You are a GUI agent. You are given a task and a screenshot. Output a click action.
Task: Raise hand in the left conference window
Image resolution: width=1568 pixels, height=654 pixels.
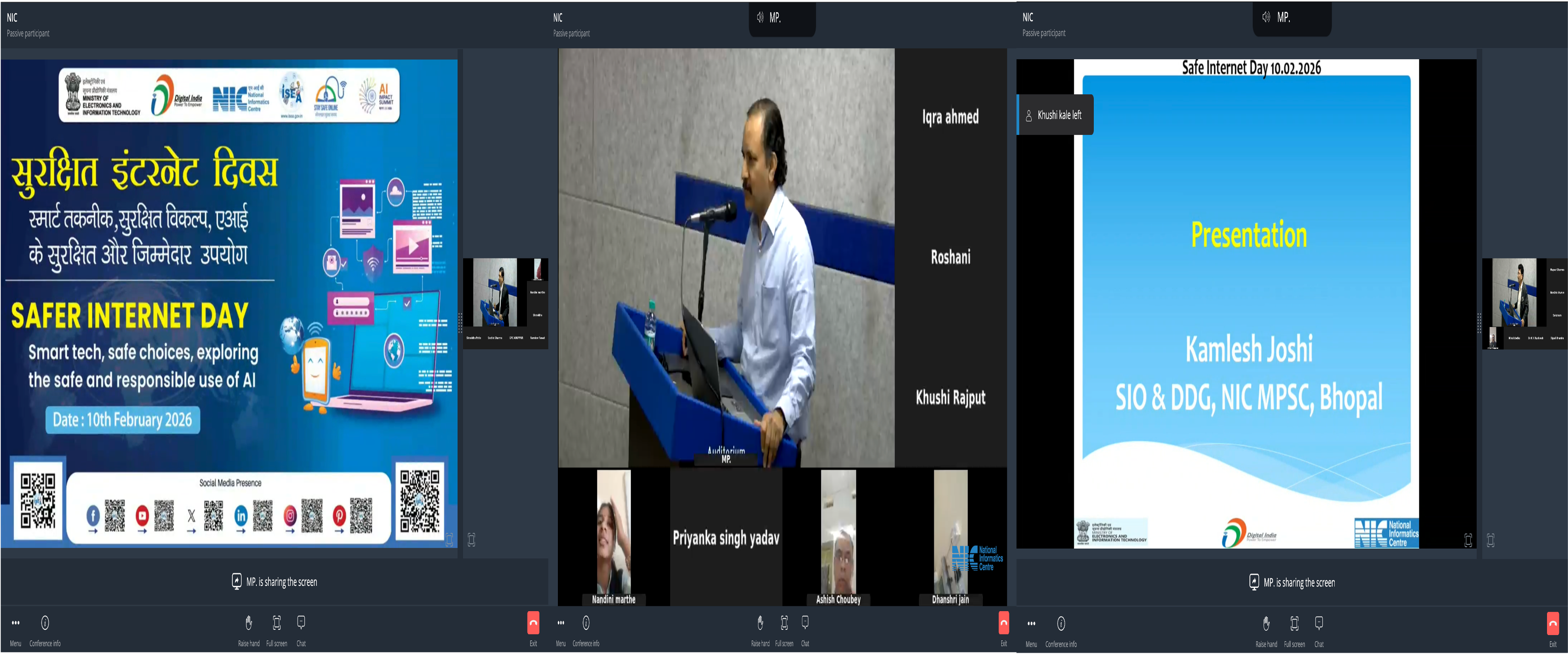tap(248, 623)
